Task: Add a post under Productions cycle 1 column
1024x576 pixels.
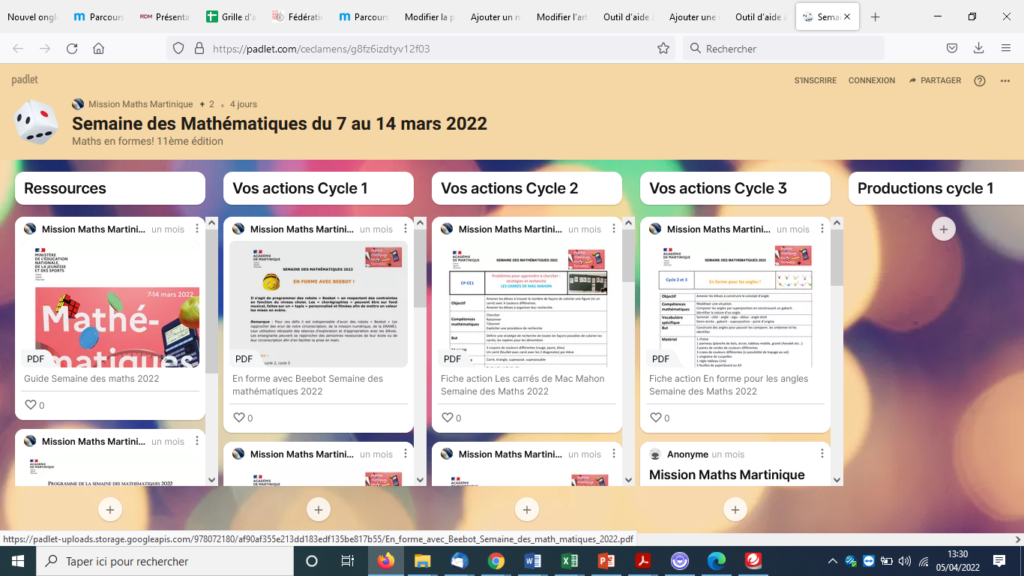Action: [x=943, y=229]
